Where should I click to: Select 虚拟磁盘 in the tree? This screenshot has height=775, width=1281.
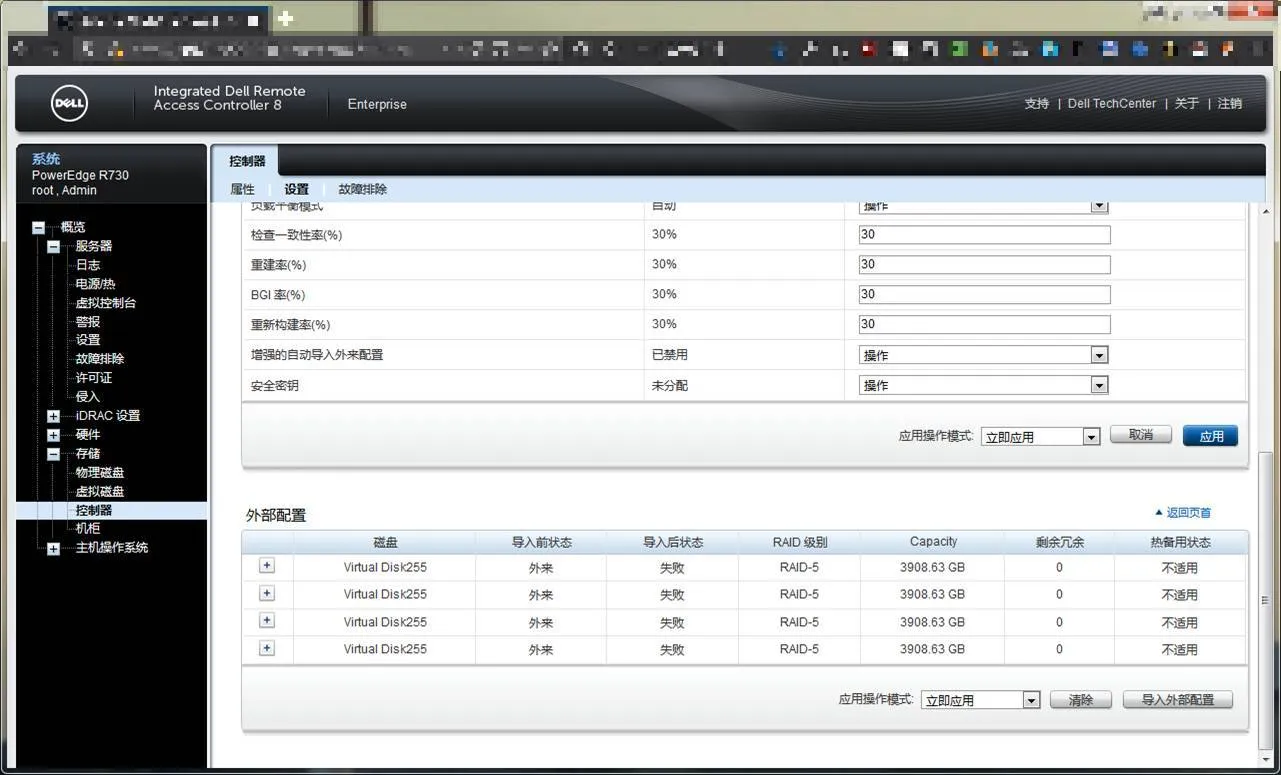pyautogui.click(x=100, y=492)
